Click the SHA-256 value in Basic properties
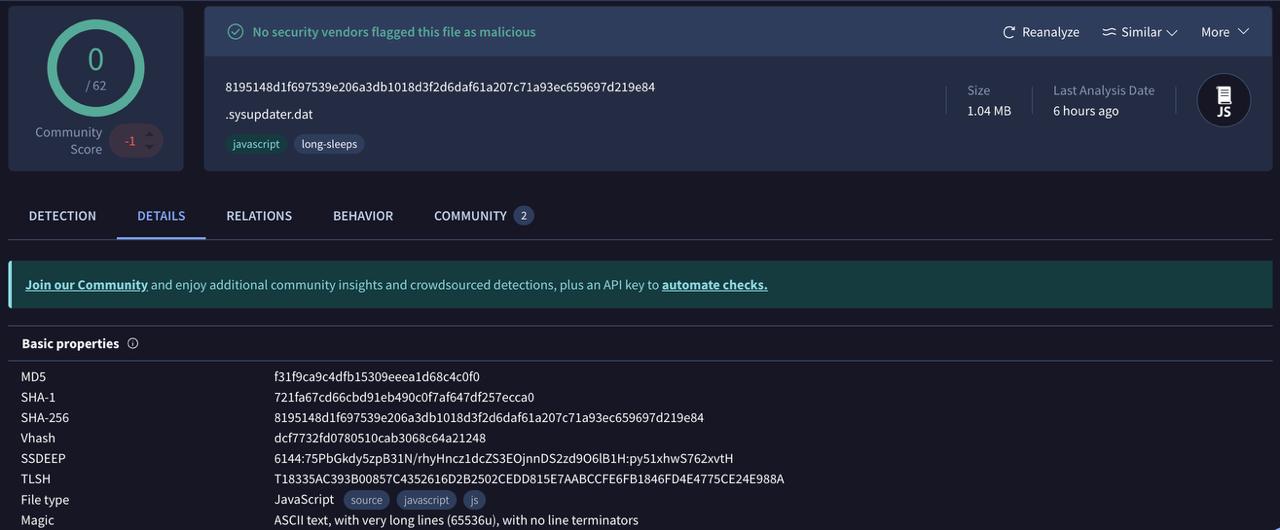This screenshot has height=530, width=1280. (489, 418)
